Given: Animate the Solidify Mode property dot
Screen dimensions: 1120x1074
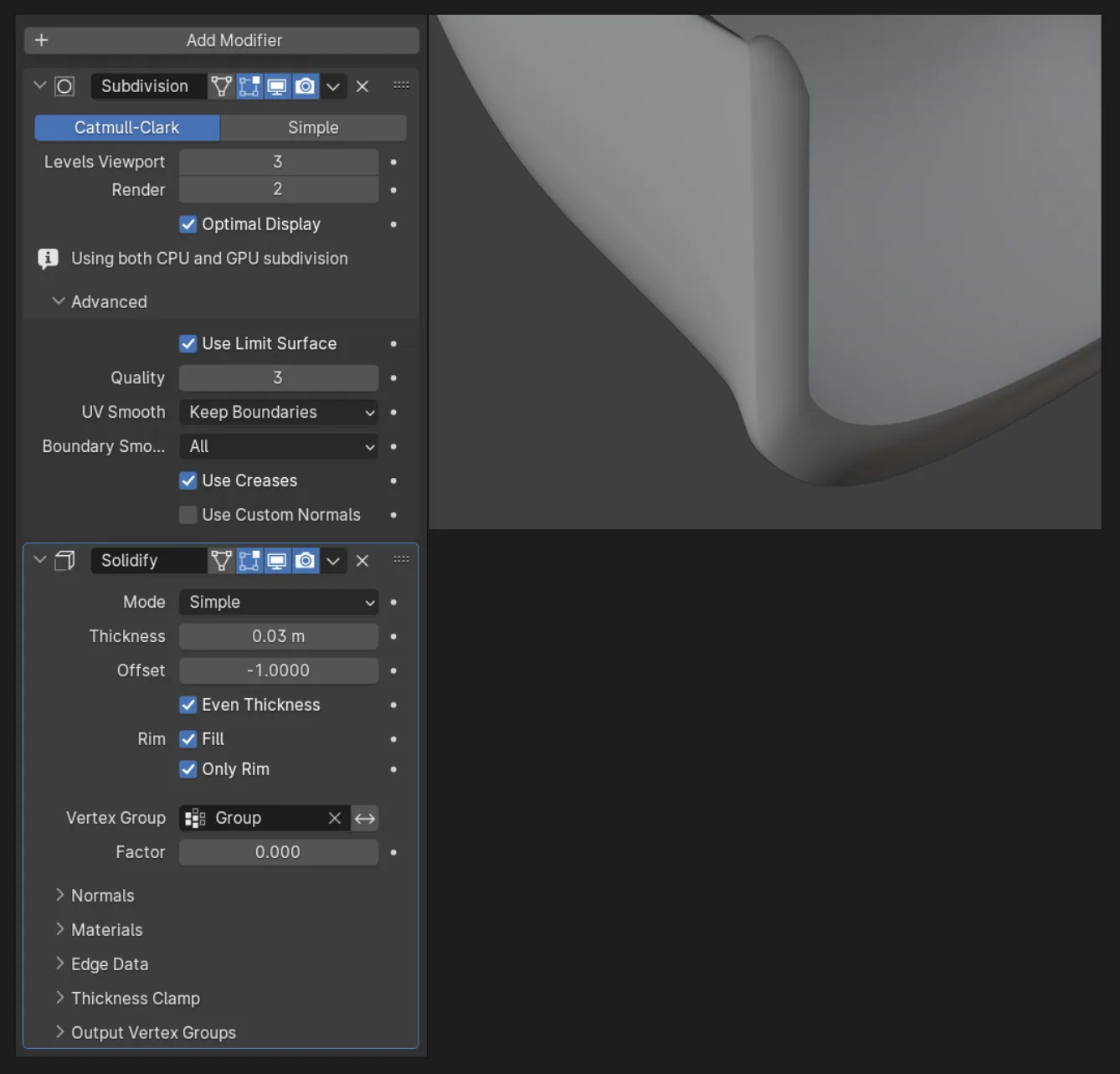Looking at the screenshot, I should (x=393, y=603).
